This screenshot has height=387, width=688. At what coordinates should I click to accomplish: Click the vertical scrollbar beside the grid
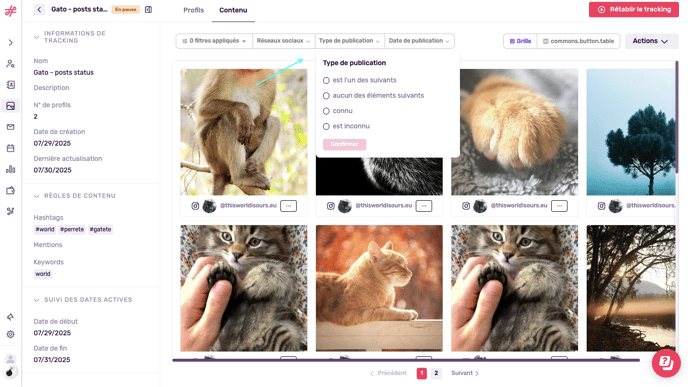tap(677, 117)
